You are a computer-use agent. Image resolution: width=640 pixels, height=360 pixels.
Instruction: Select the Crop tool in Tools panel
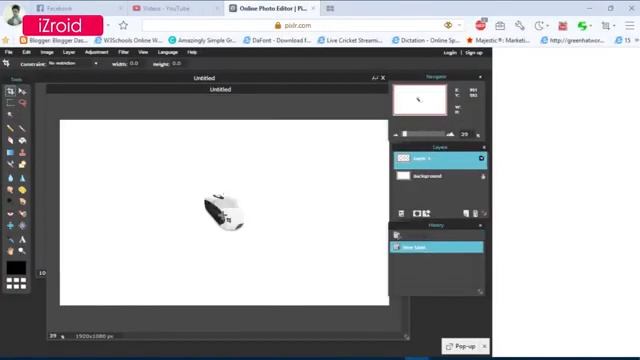pos(10,91)
